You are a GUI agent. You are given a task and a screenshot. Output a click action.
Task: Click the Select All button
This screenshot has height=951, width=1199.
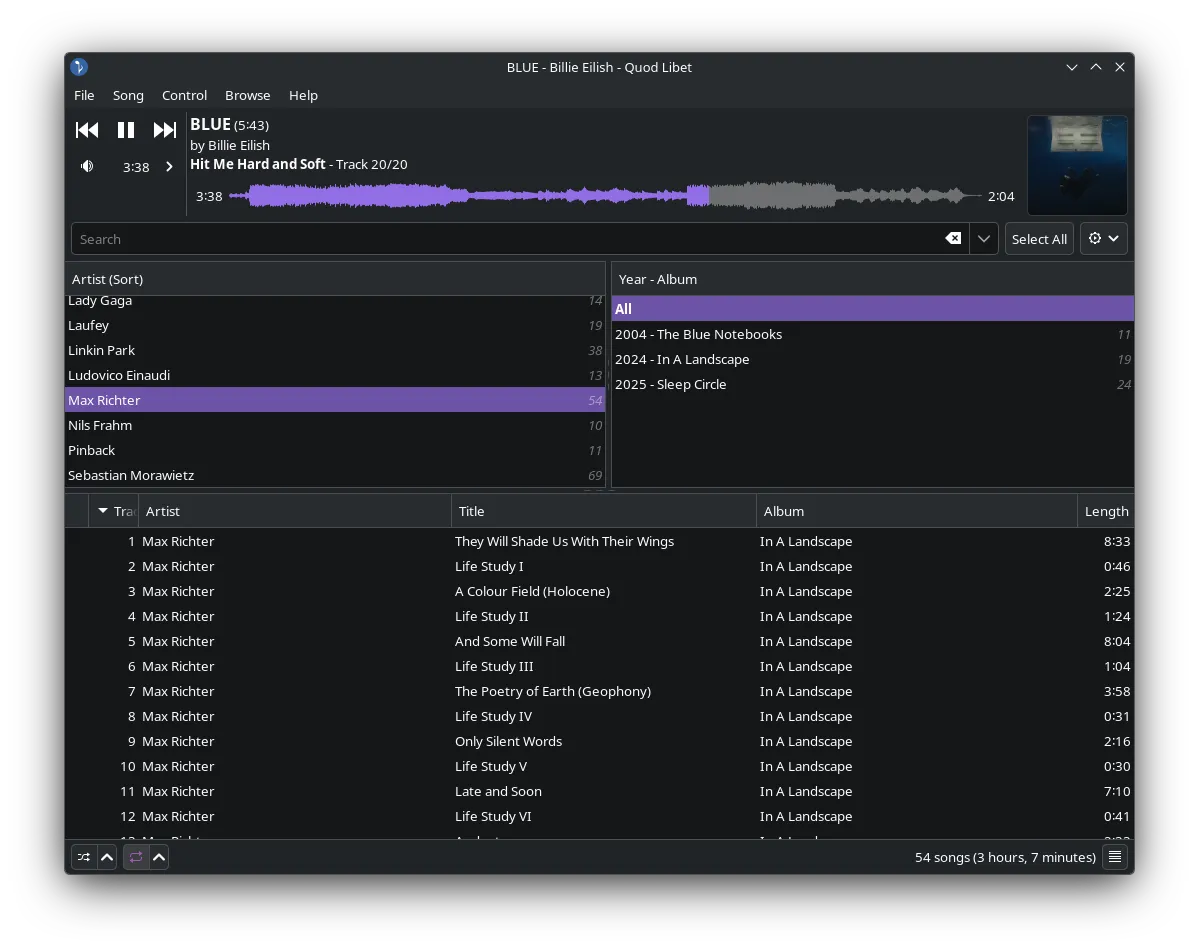coord(1038,239)
